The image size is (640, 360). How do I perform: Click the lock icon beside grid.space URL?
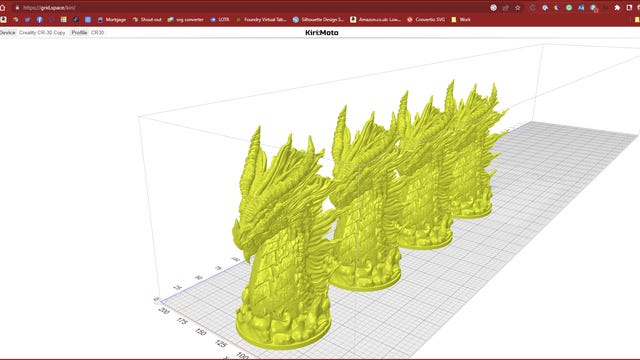point(17,8)
